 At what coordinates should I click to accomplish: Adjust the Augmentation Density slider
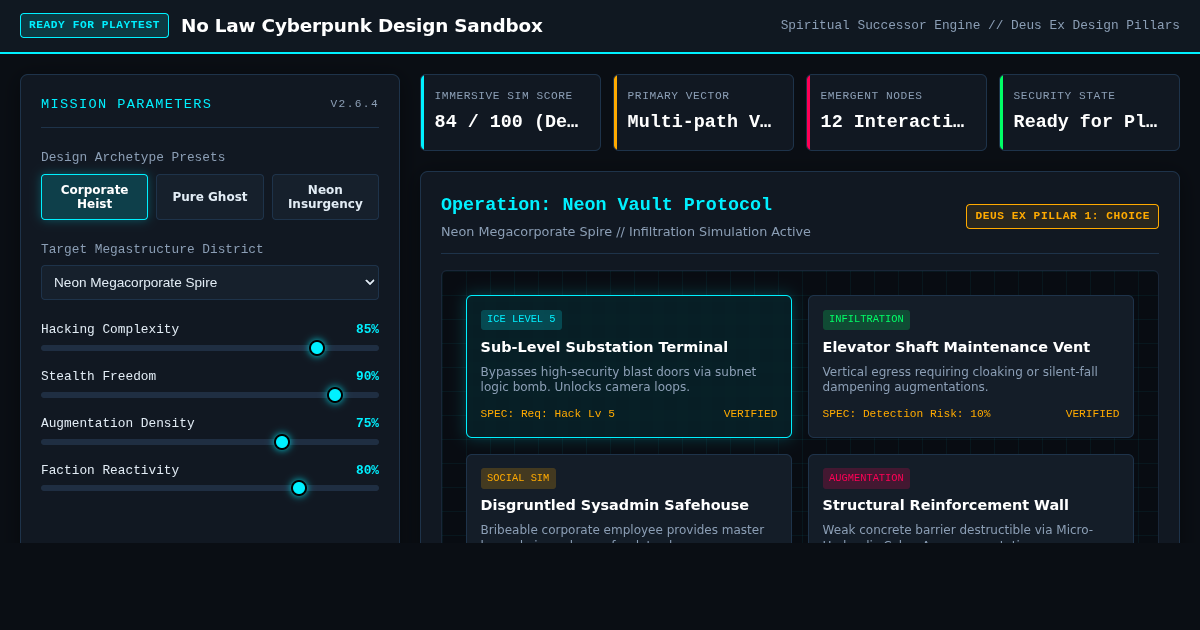tap(210, 442)
